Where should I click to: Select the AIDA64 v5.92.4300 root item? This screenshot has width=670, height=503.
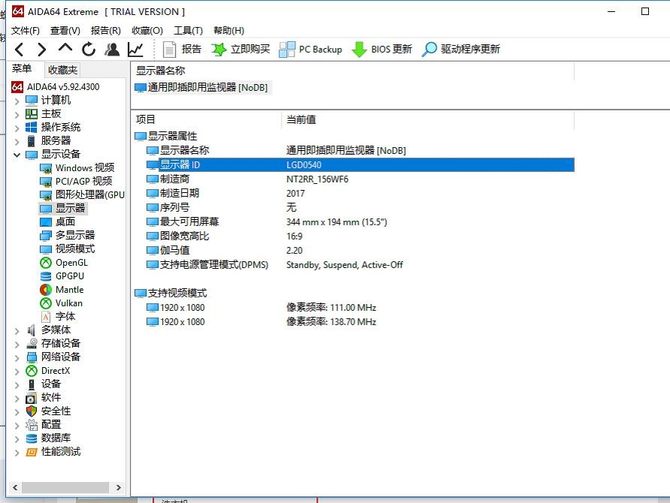tap(55, 87)
